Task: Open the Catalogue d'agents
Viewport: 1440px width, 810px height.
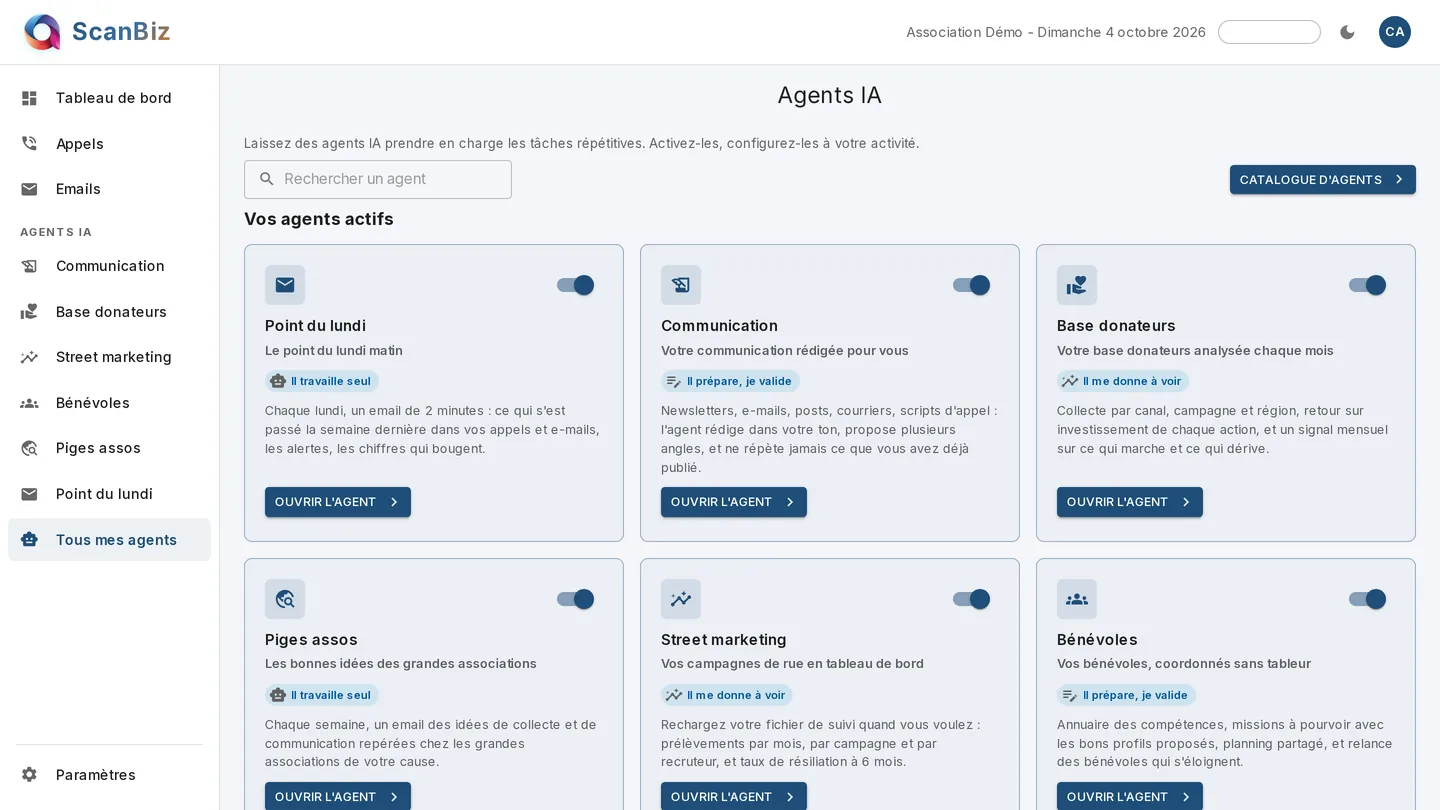Action: [1323, 180]
